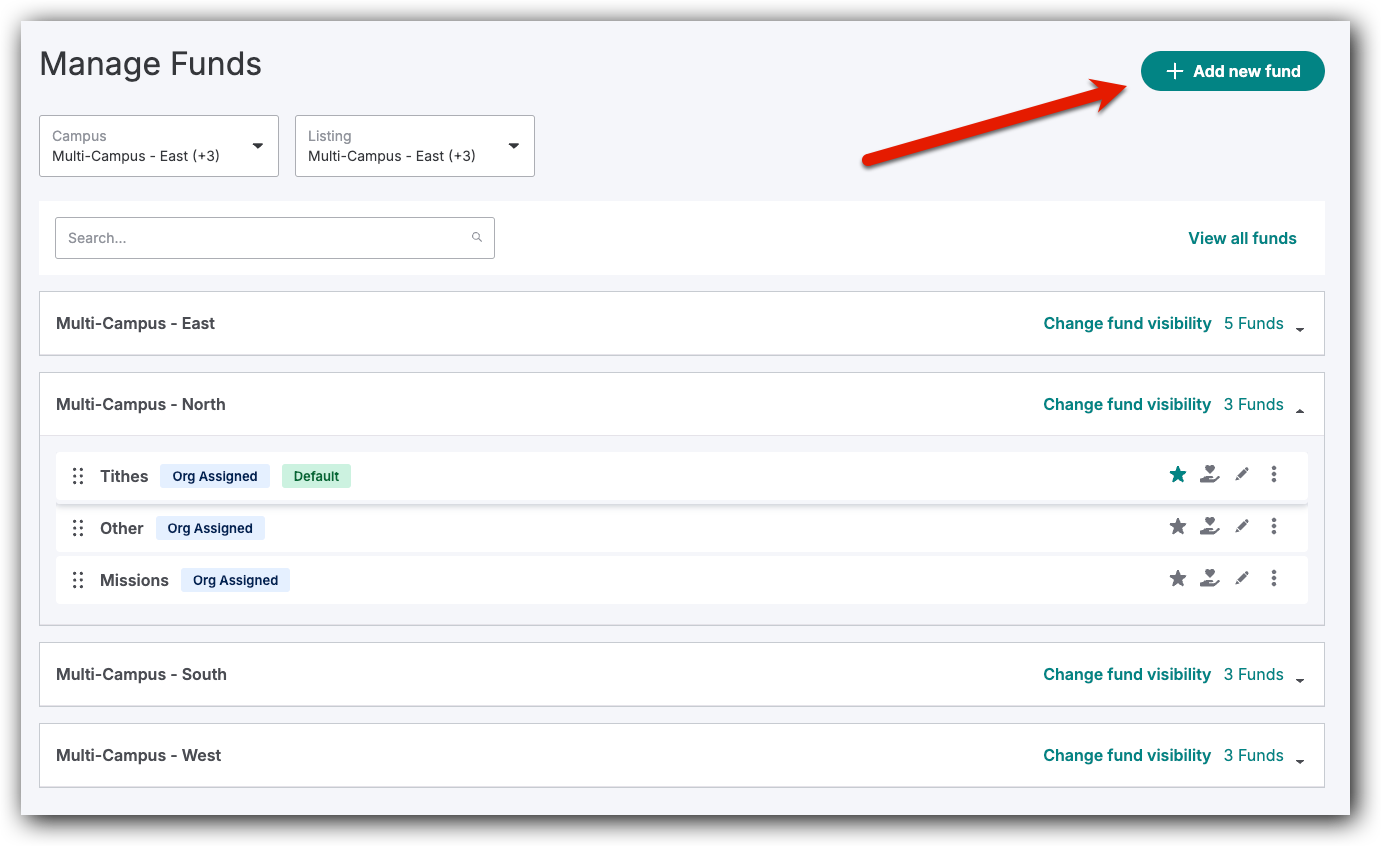Open the Campus dropdown
Image resolution: width=1381 pixels, height=846 pixels.
(159, 146)
